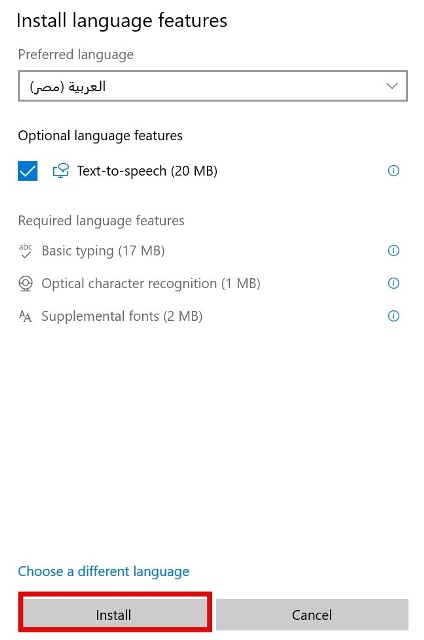Click Optical character recognition (1 MB) item
The height and width of the screenshot is (640, 424).
click(151, 283)
